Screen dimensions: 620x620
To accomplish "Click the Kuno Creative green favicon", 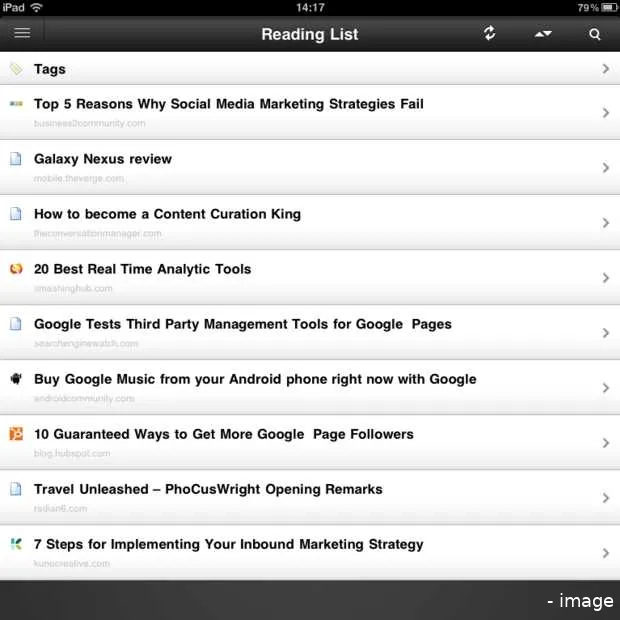I will click(x=16, y=543).
